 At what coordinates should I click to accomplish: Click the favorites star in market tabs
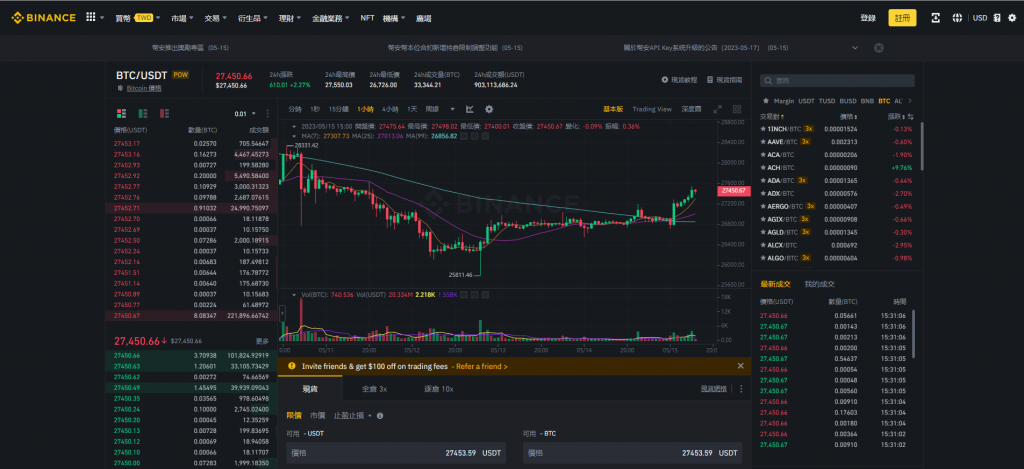[766, 101]
